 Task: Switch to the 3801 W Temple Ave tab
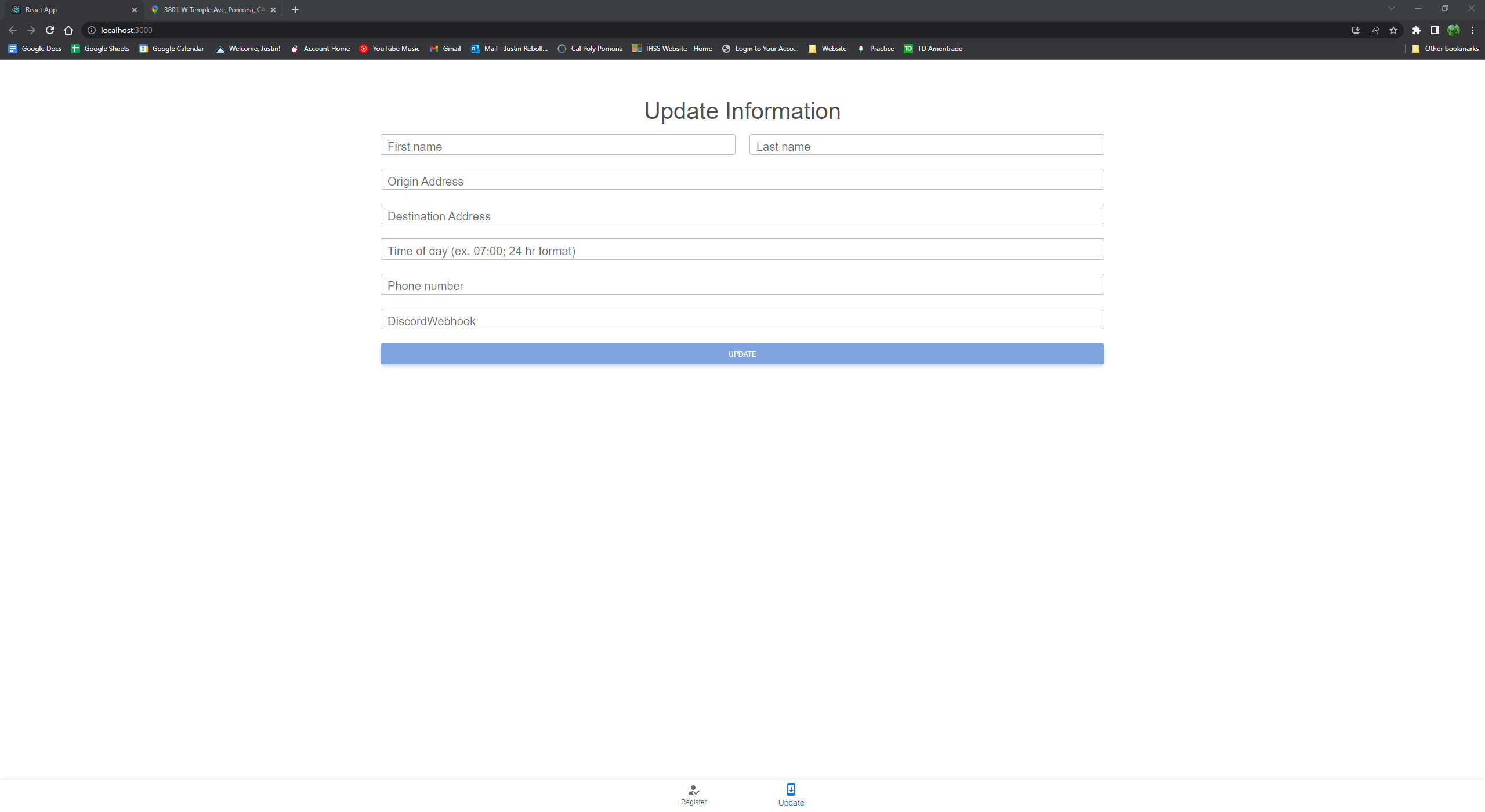212,10
